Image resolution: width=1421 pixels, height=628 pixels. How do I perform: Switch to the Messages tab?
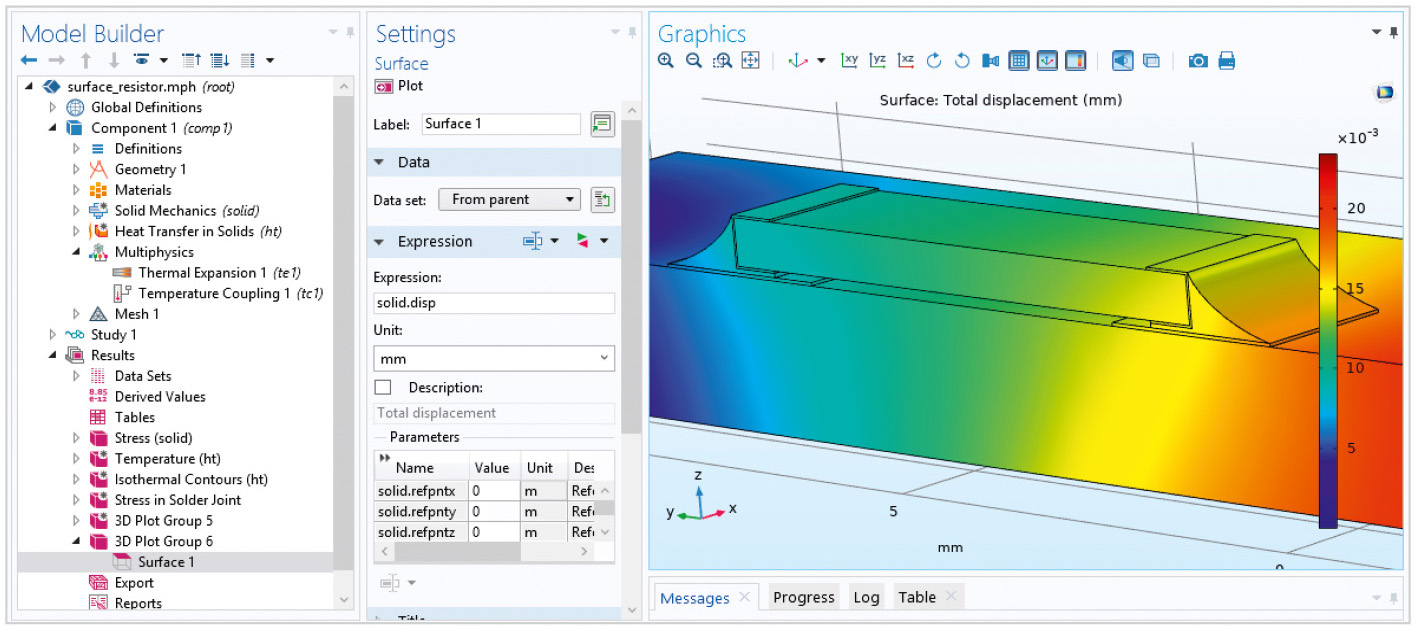(x=695, y=598)
